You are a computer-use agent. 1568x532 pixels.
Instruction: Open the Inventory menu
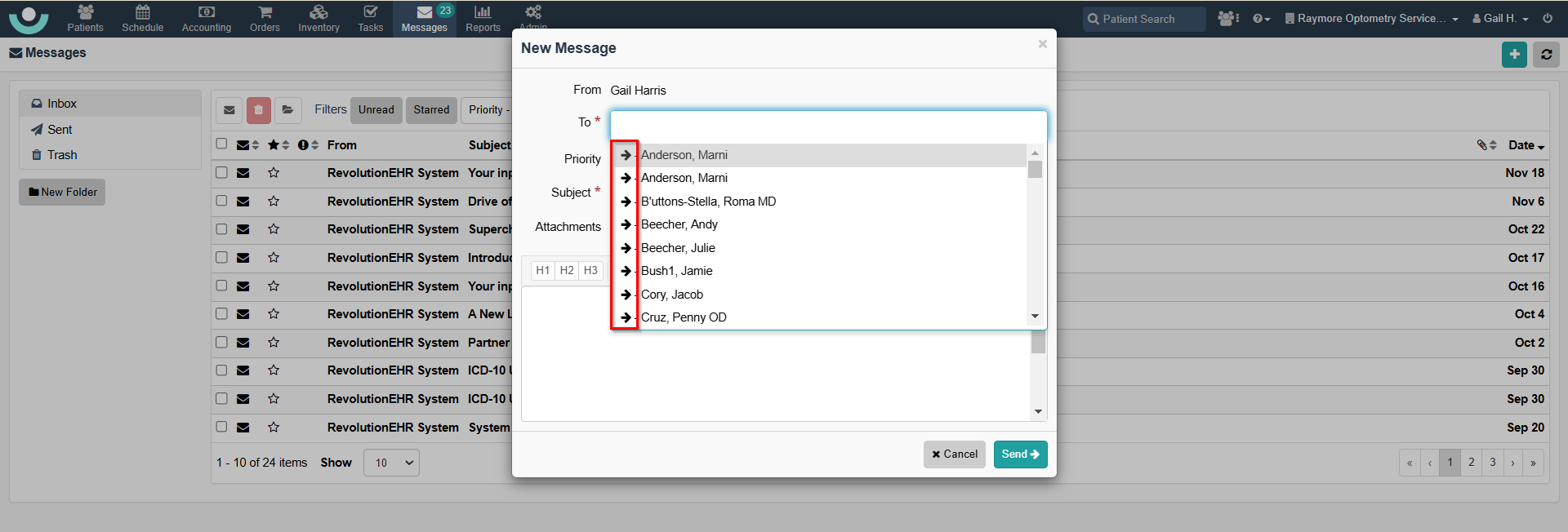[x=318, y=18]
